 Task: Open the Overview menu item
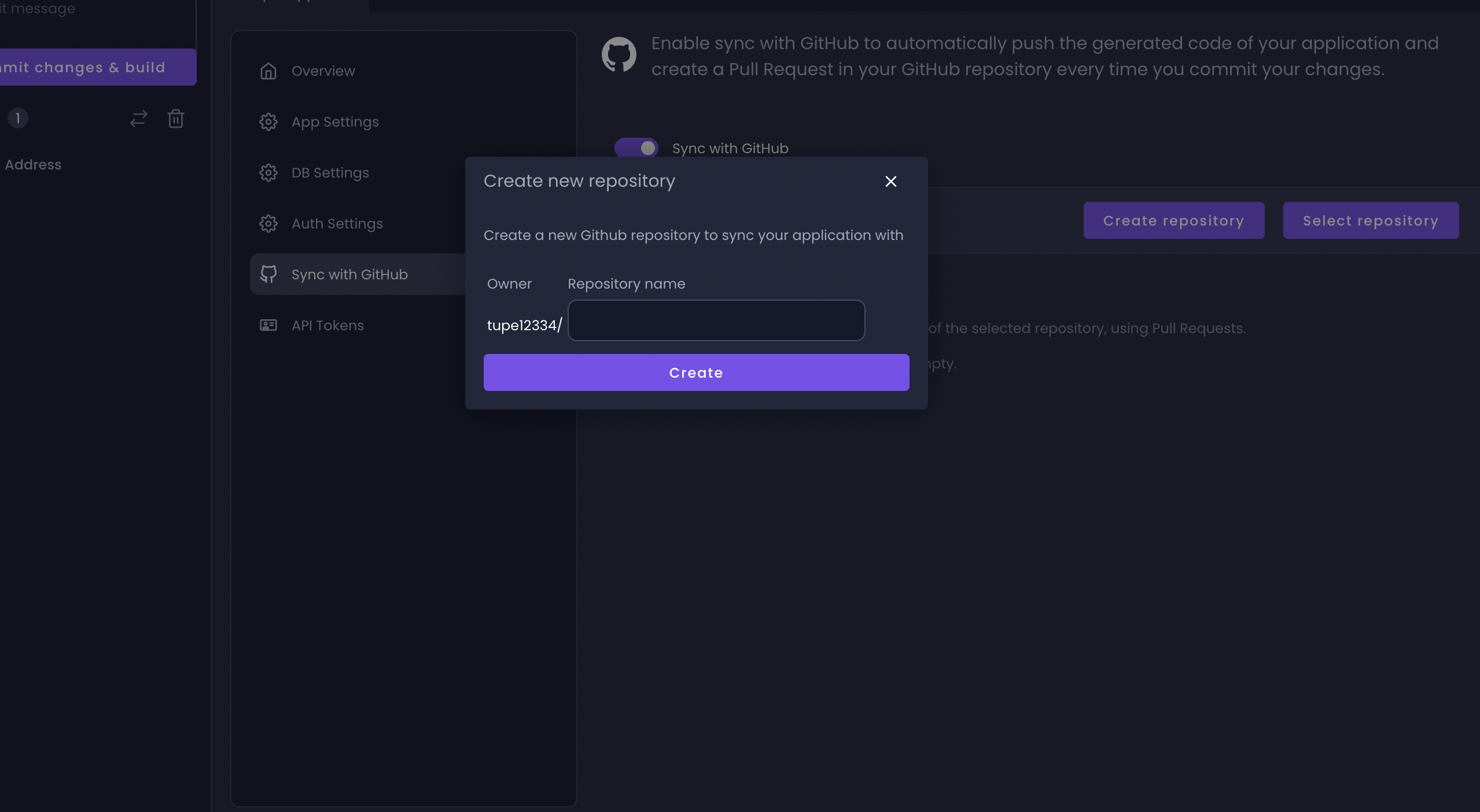coord(323,71)
